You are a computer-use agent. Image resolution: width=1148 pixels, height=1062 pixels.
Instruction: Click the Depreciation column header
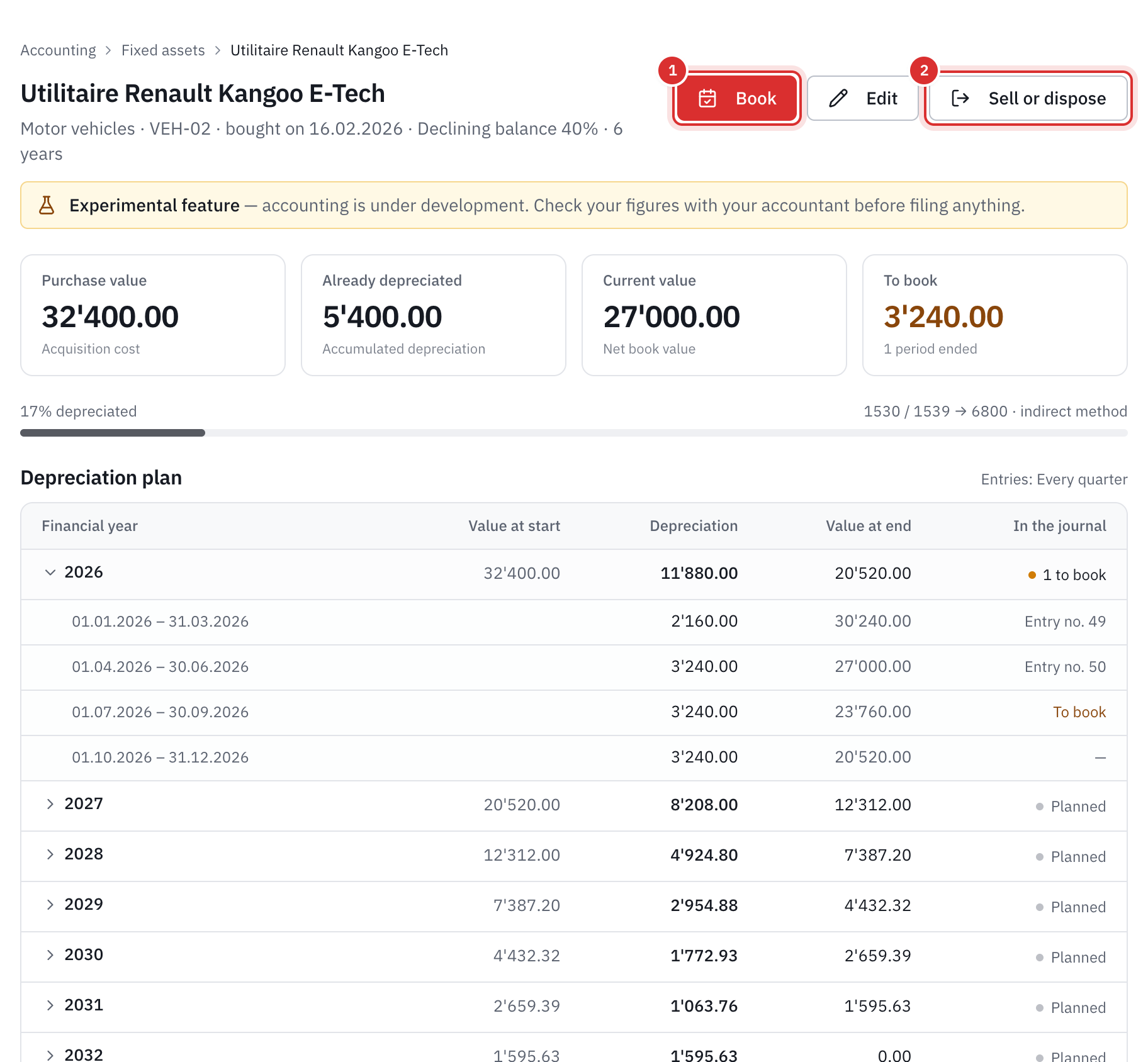tap(694, 526)
